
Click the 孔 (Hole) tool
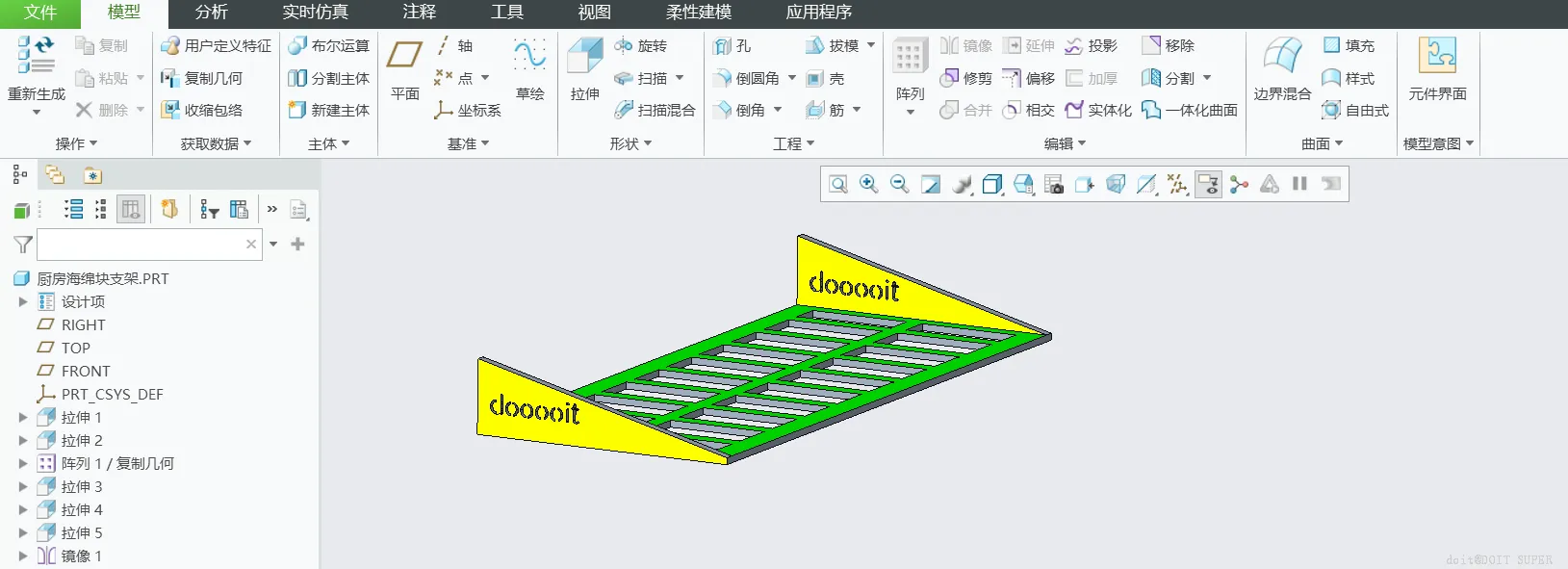(733, 45)
